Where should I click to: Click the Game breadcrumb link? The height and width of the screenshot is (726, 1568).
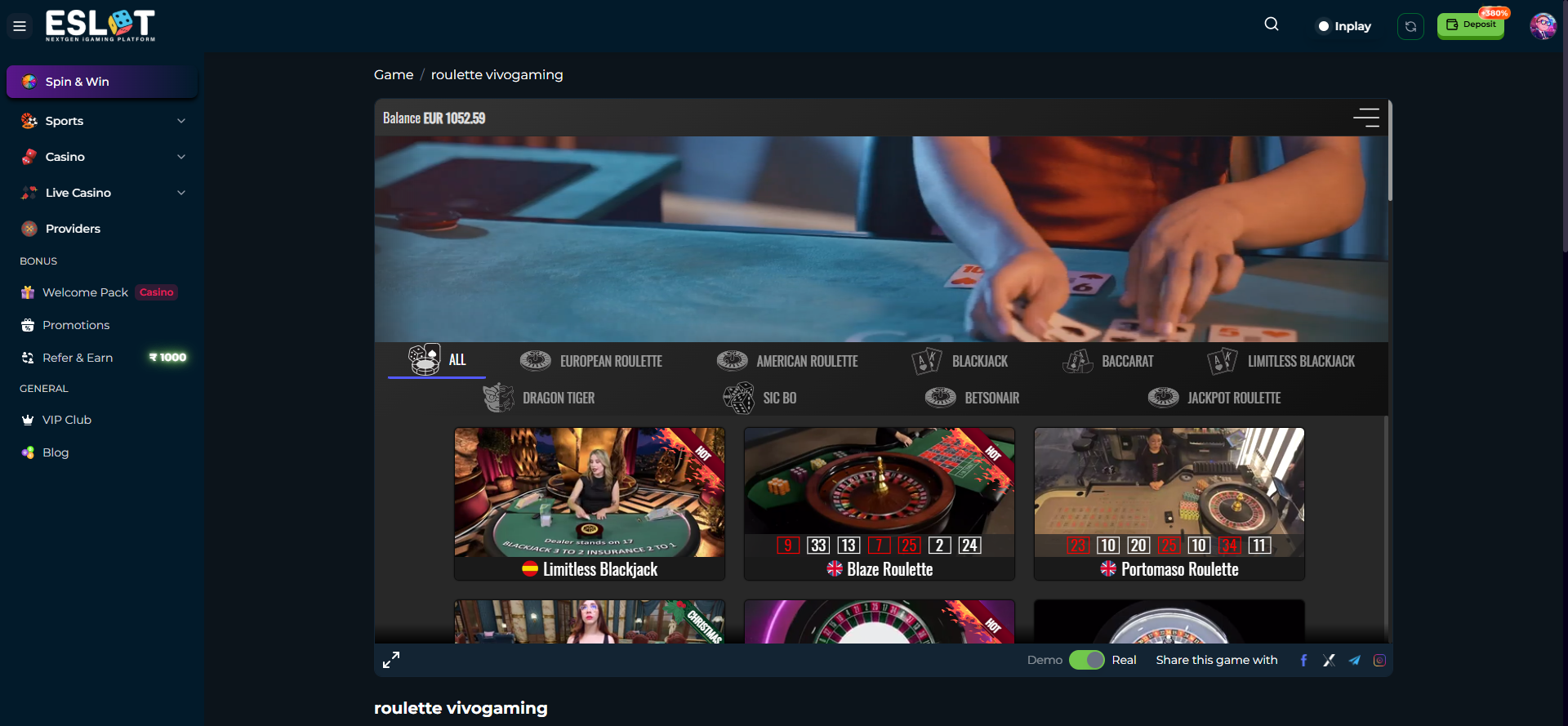(394, 74)
